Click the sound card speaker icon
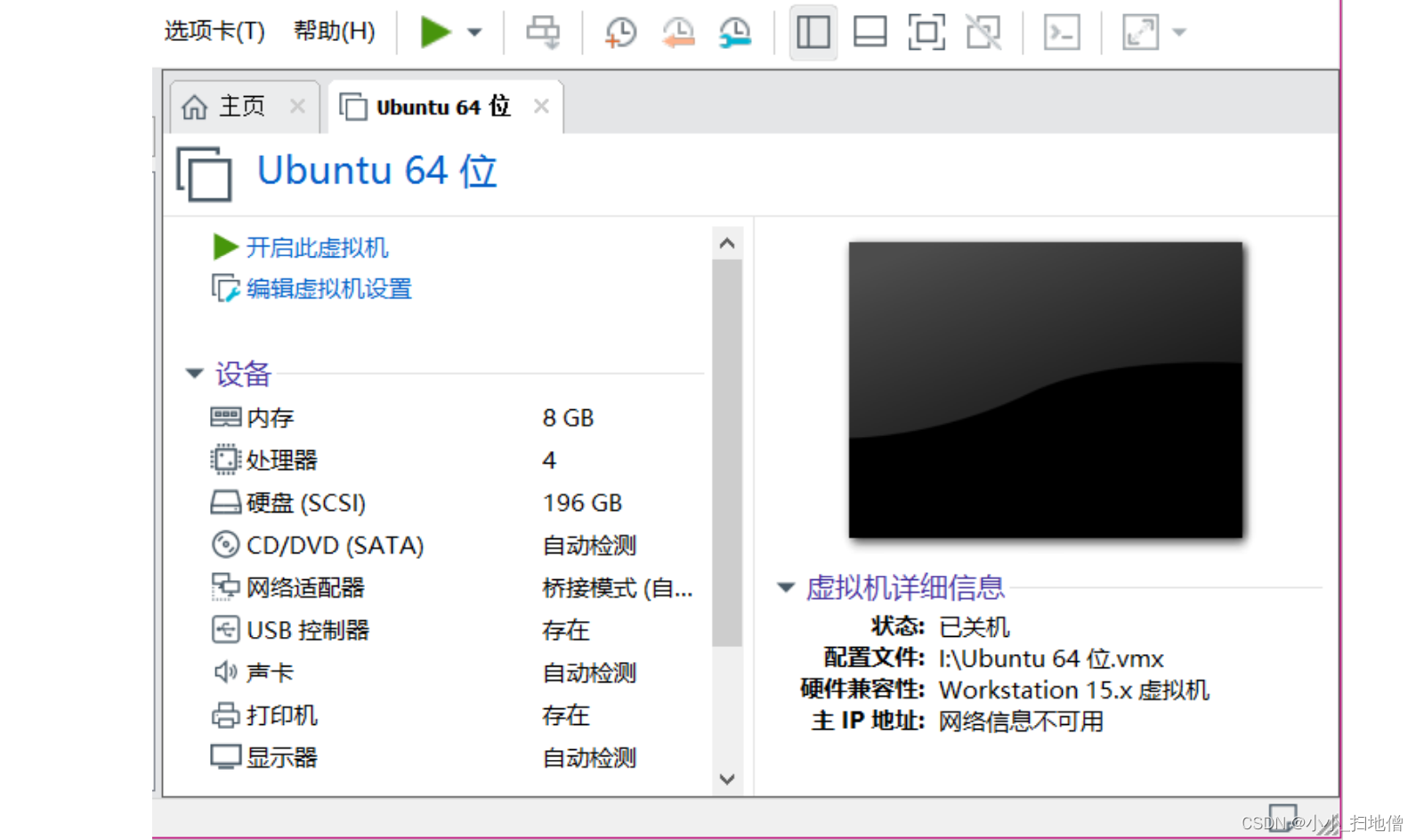This screenshot has height=840, width=1416. [x=226, y=672]
